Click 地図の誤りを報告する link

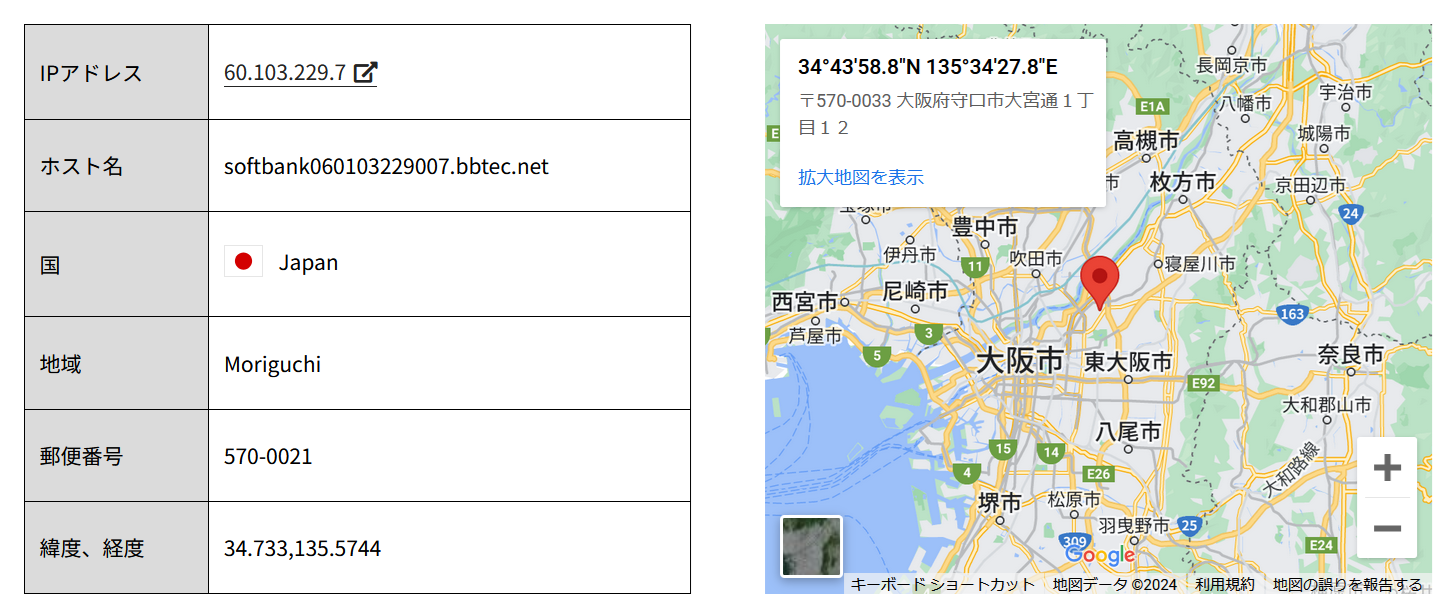(1348, 584)
